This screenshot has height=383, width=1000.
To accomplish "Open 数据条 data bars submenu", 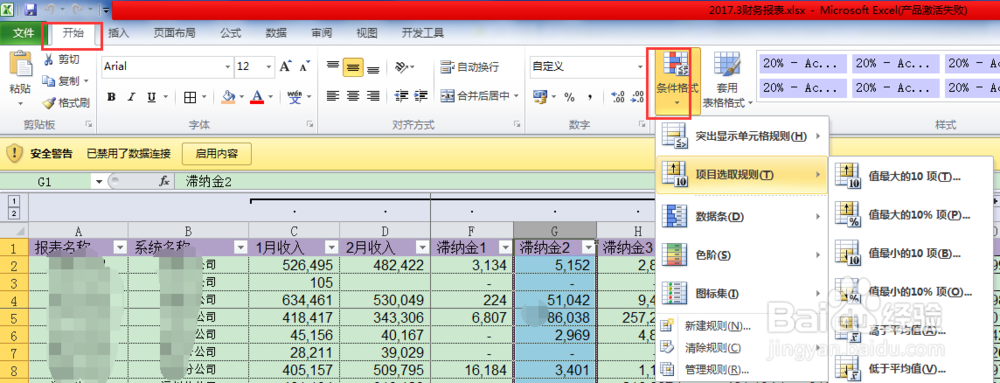I will 742,217.
